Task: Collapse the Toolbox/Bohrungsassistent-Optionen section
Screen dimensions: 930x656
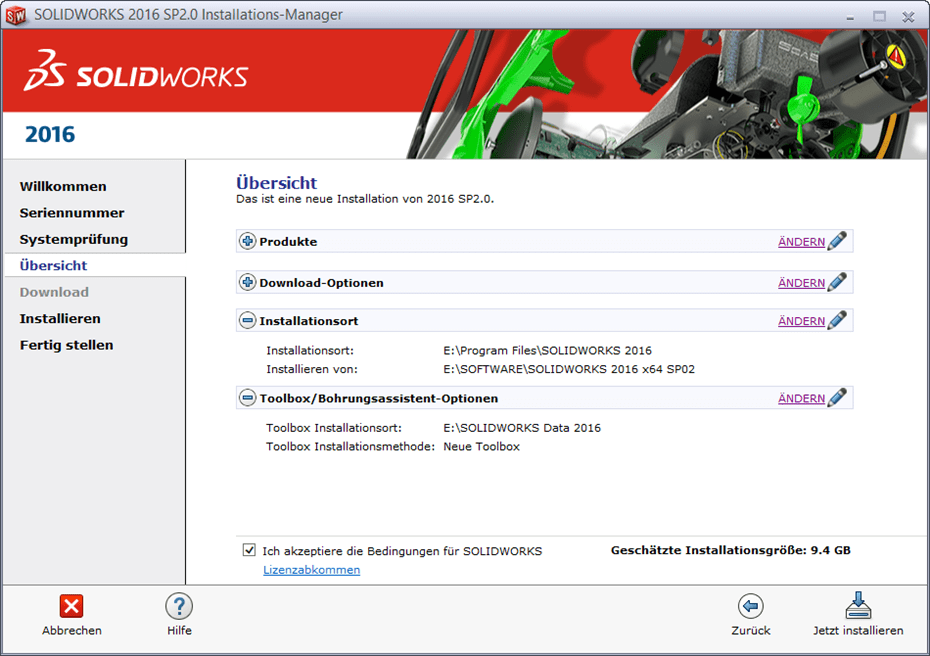Action: (247, 398)
